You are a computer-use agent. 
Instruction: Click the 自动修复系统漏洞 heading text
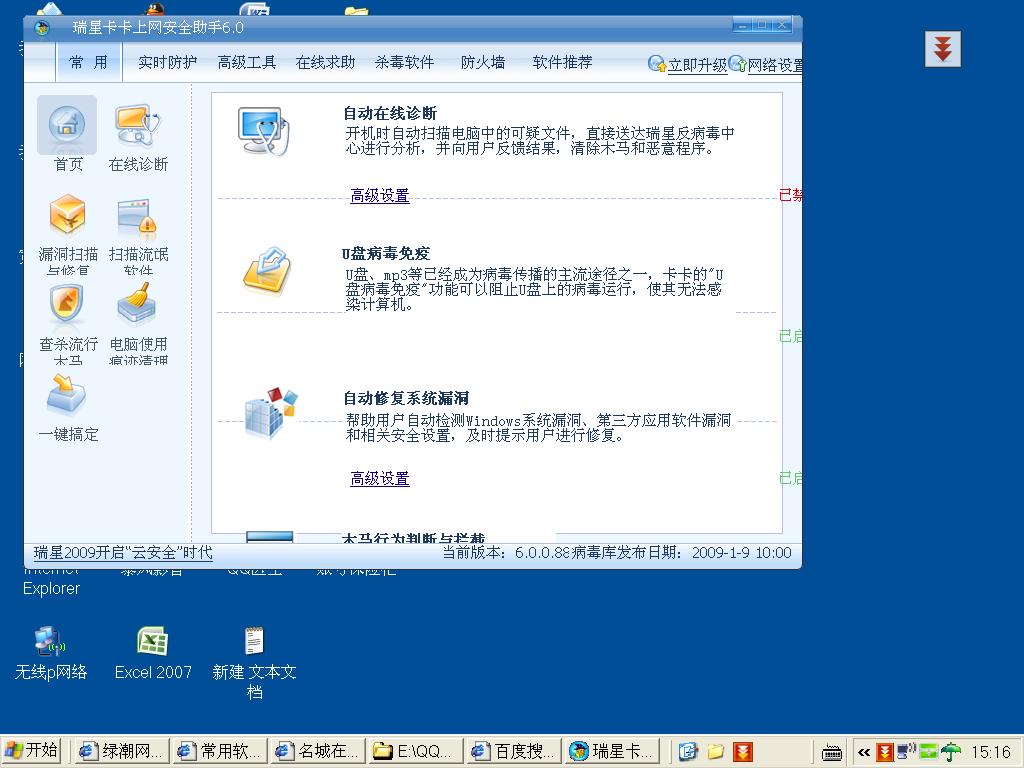(x=406, y=398)
